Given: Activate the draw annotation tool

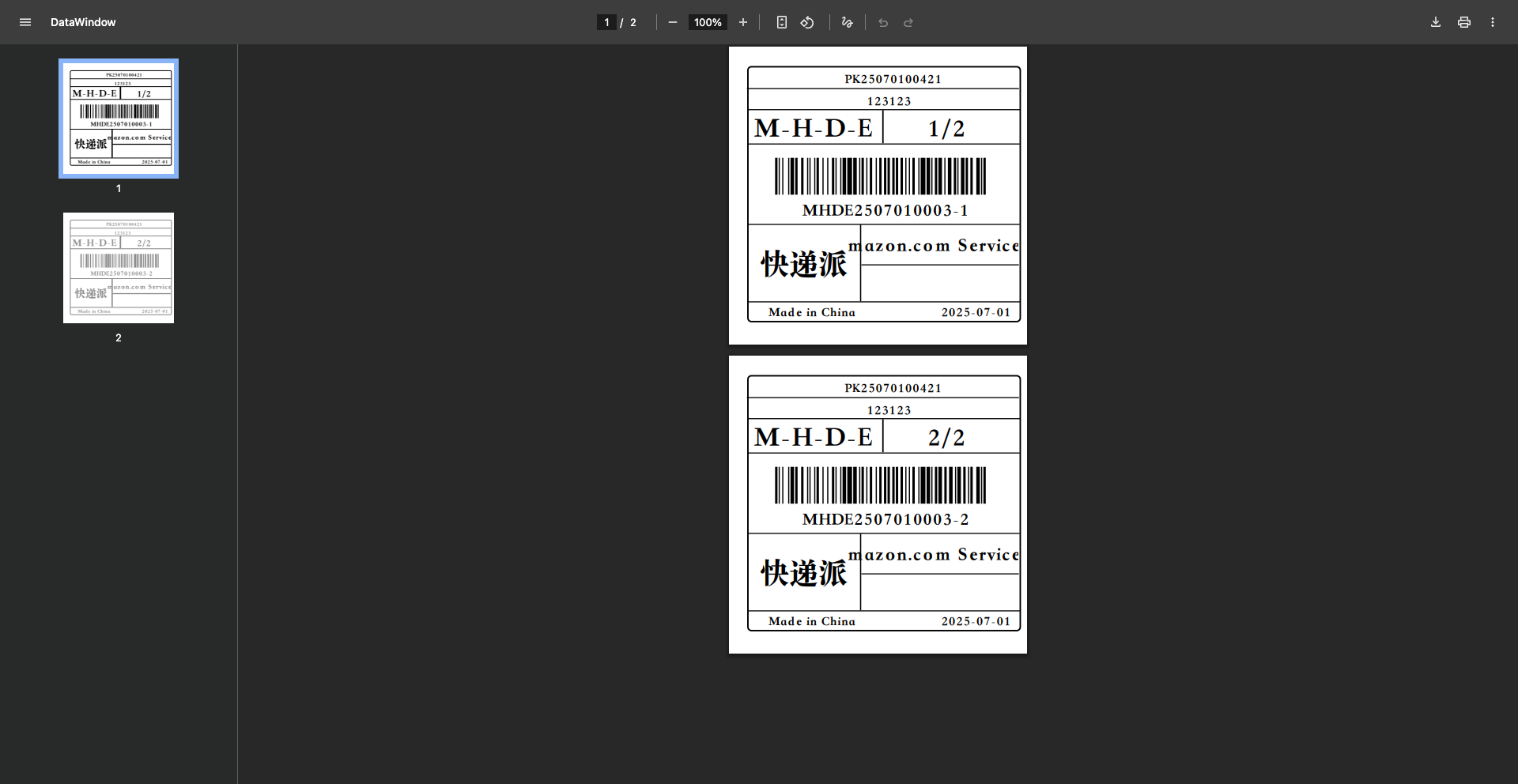Looking at the screenshot, I should pyautogui.click(x=848, y=22).
